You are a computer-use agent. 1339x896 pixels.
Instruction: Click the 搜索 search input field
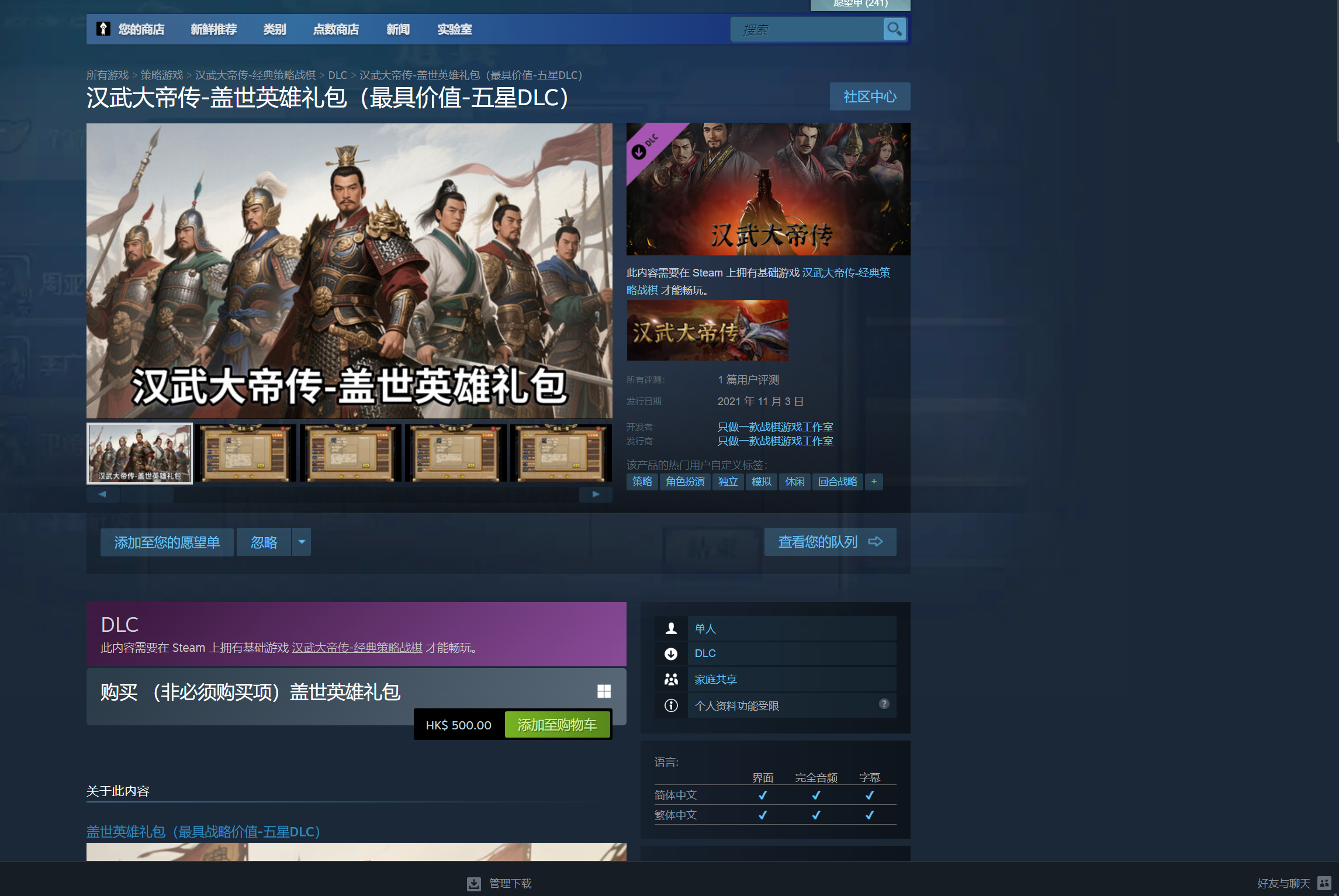point(807,29)
